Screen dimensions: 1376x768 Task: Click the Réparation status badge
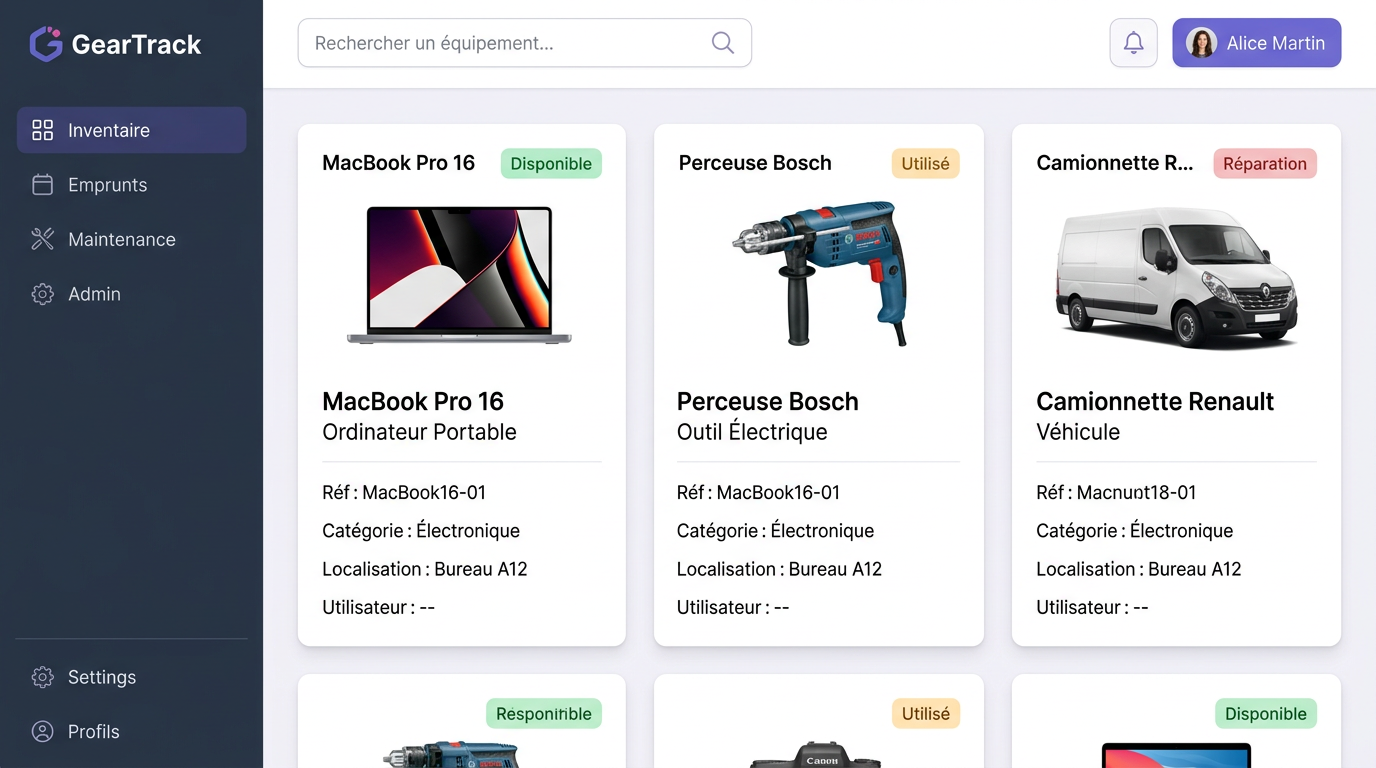click(x=1265, y=164)
